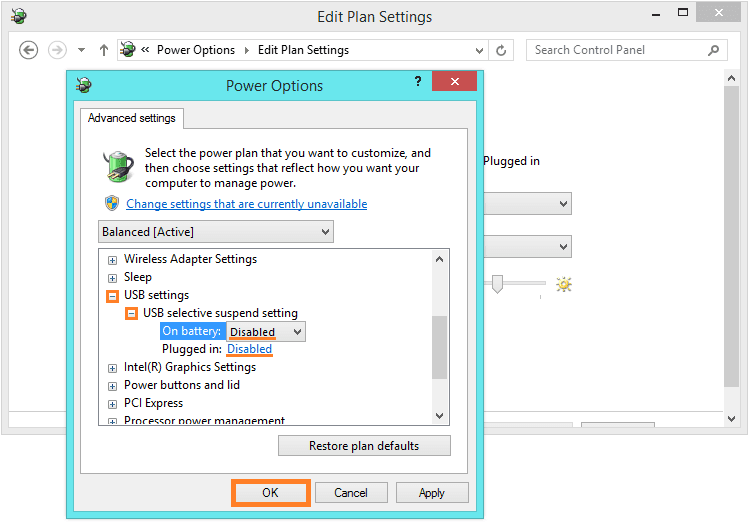This screenshot has height=522, width=751.
Task: Minimize the Edit Plan Settings window
Action: 656,14
